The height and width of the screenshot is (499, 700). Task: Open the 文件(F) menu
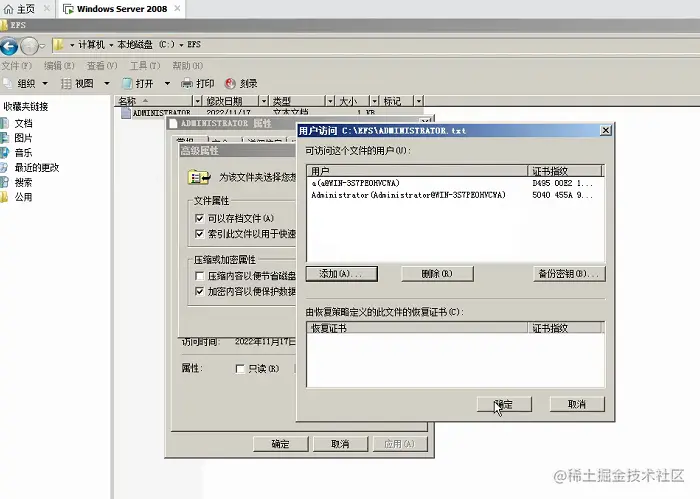(x=17, y=66)
